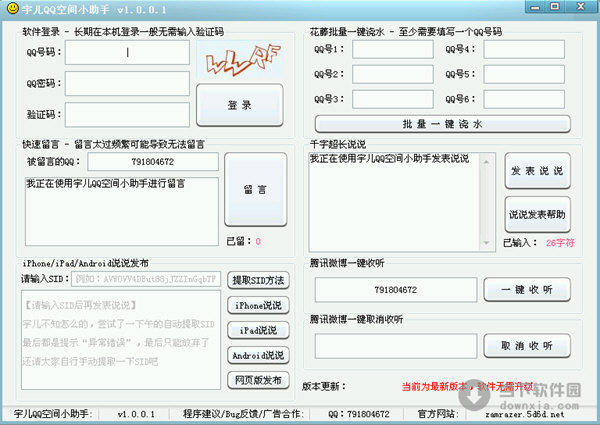Click the 发表说说 button
The image size is (600, 425).
(x=537, y=171)
